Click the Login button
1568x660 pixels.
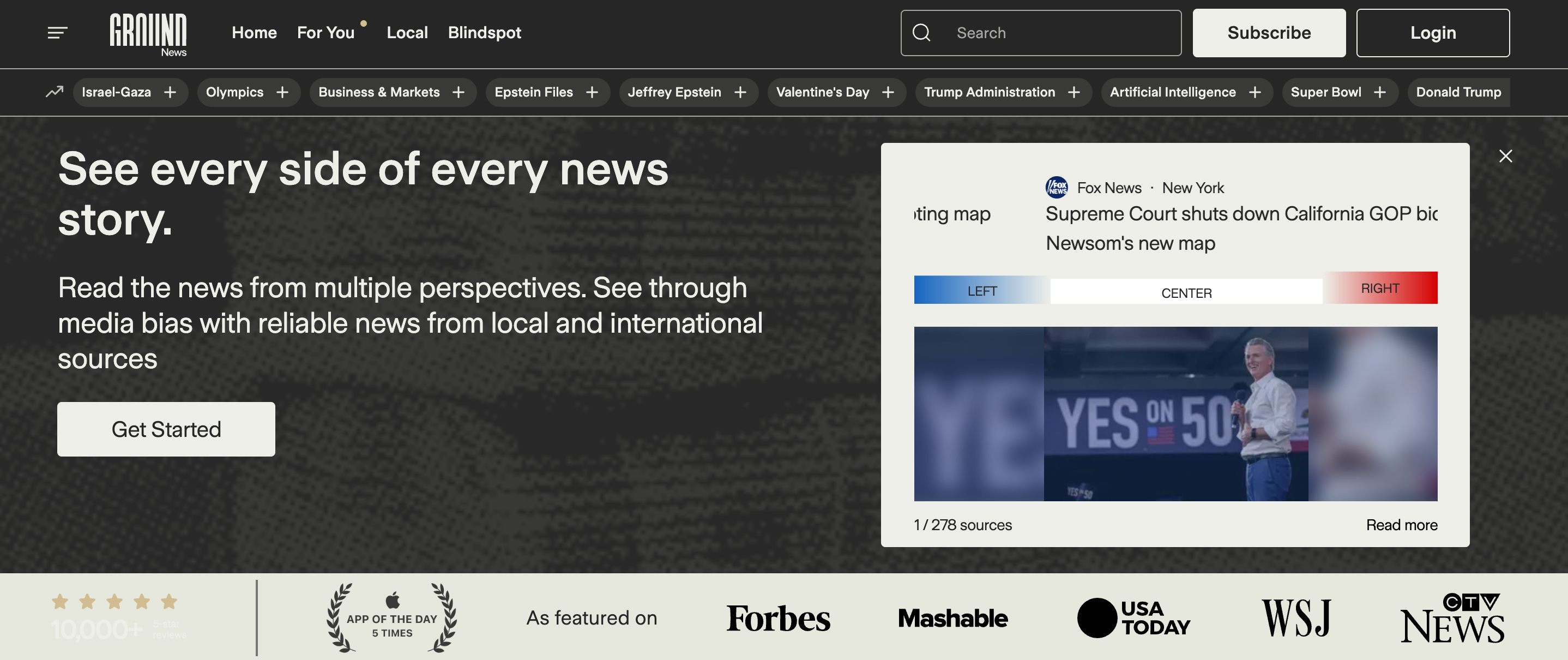click(1432, 33)
